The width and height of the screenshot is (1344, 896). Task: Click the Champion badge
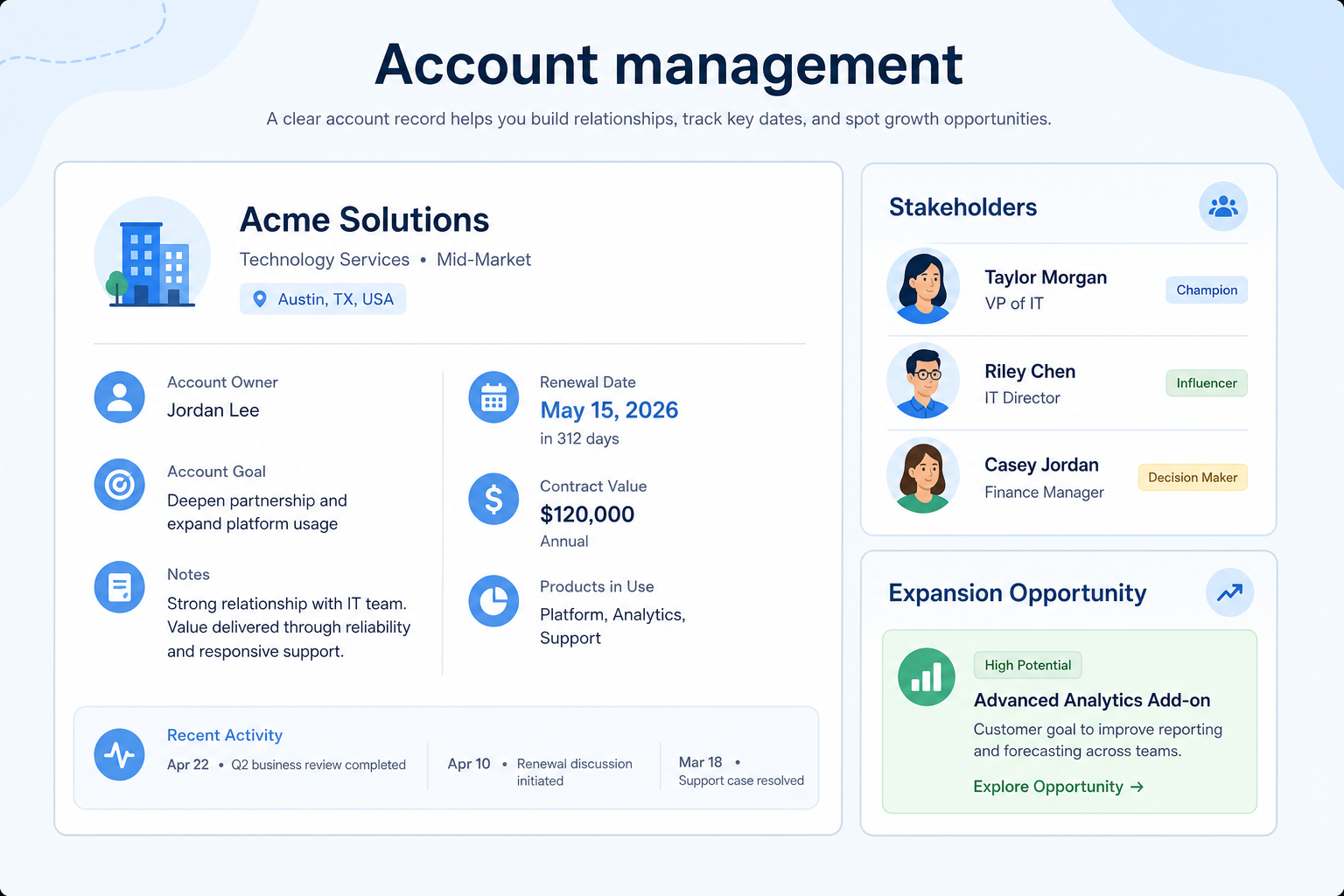(1207, 290)
